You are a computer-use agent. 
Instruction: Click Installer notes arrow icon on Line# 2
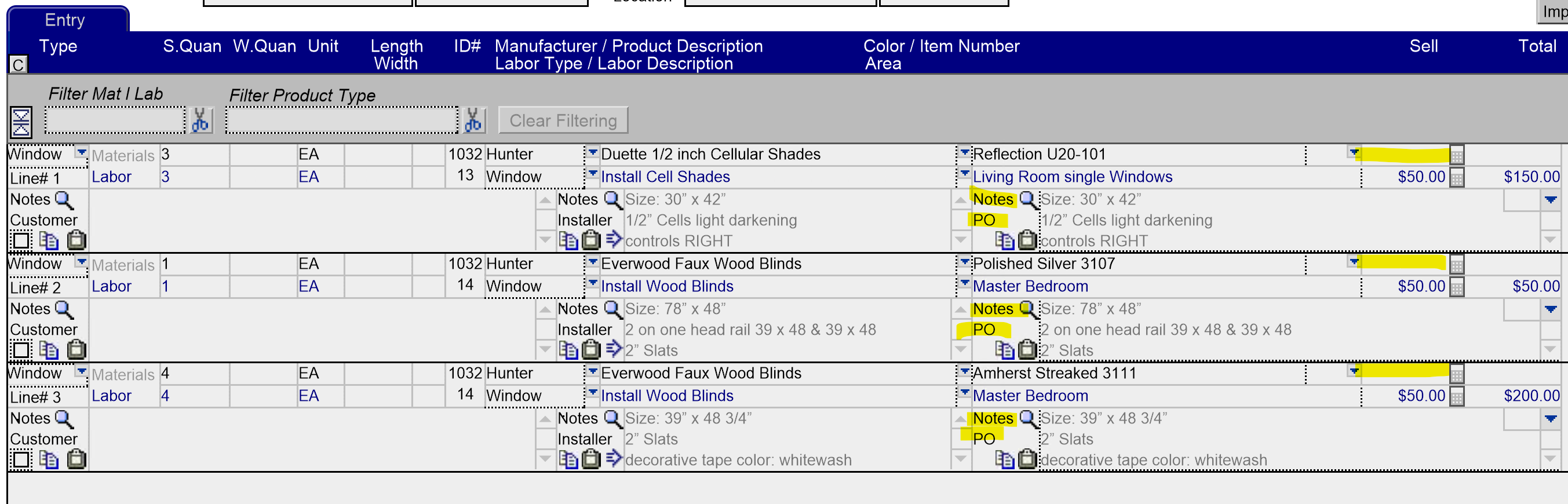click(x=614, y=348)
